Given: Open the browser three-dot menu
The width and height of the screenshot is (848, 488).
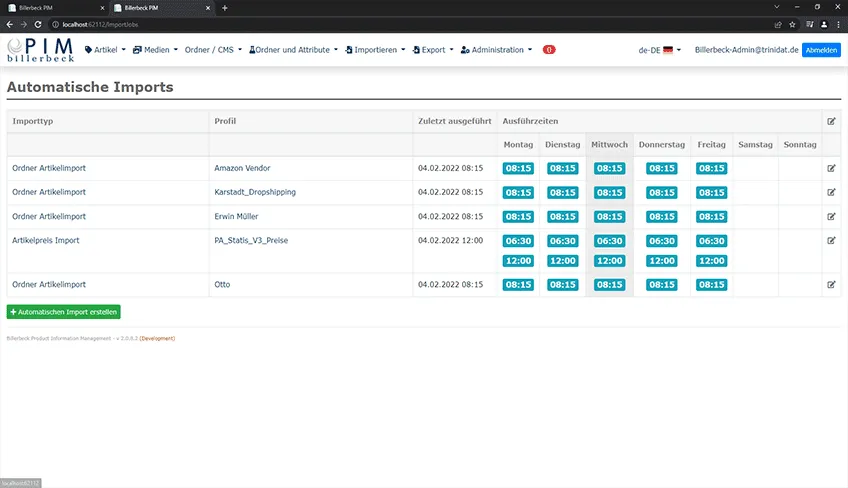Looking at the screenshot, I should 839,24.
